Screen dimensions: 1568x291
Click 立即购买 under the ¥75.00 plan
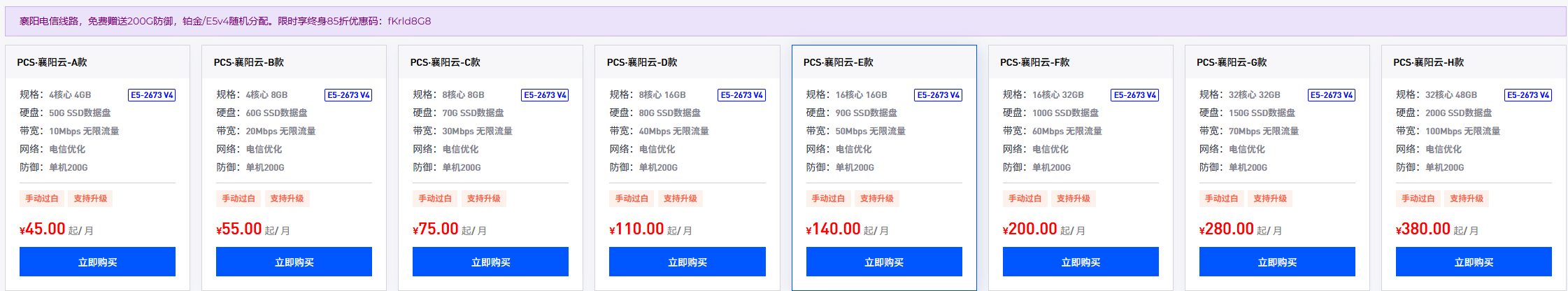point(490,262)
